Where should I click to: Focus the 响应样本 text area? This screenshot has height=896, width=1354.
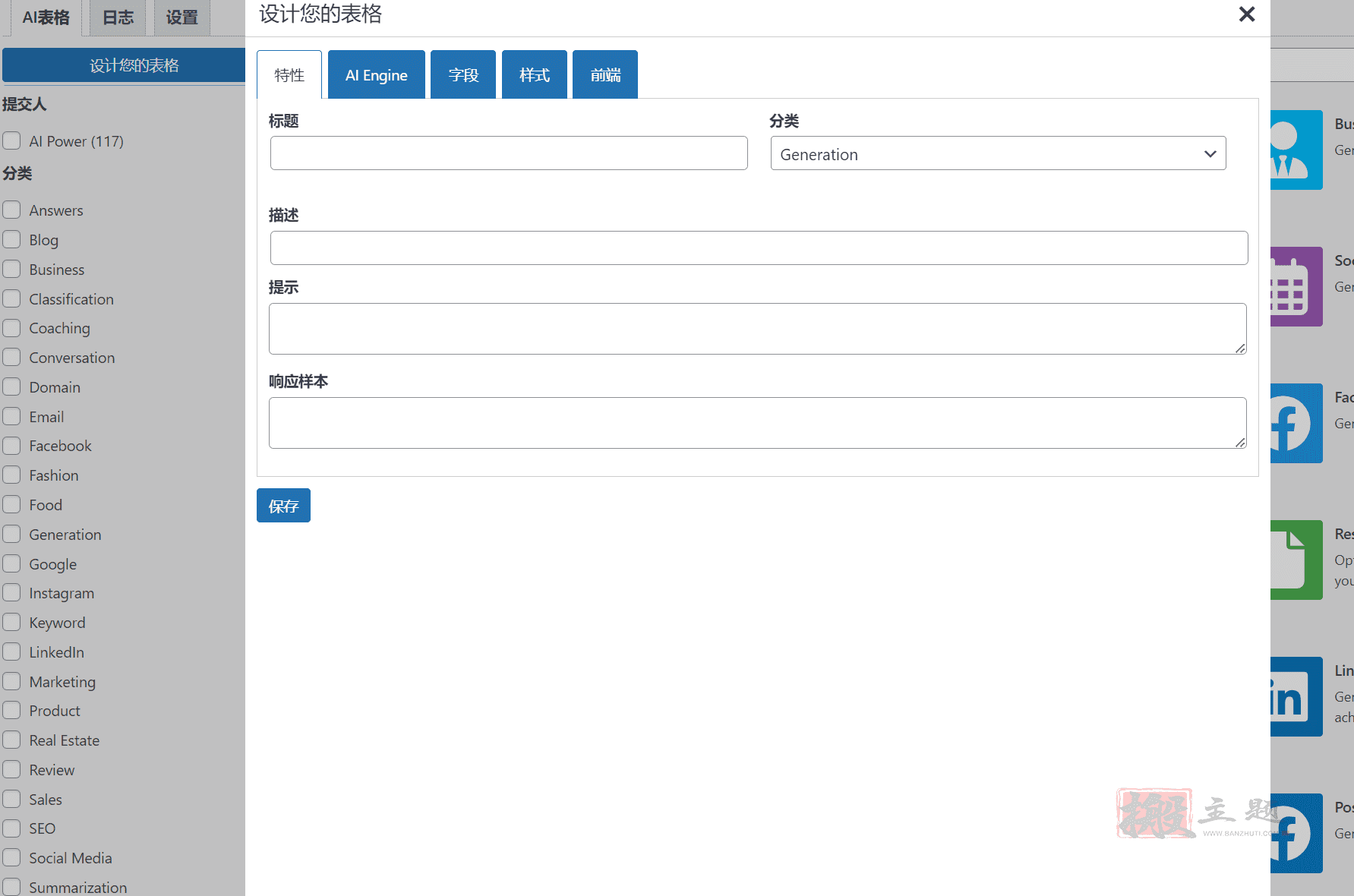[758, 423]
